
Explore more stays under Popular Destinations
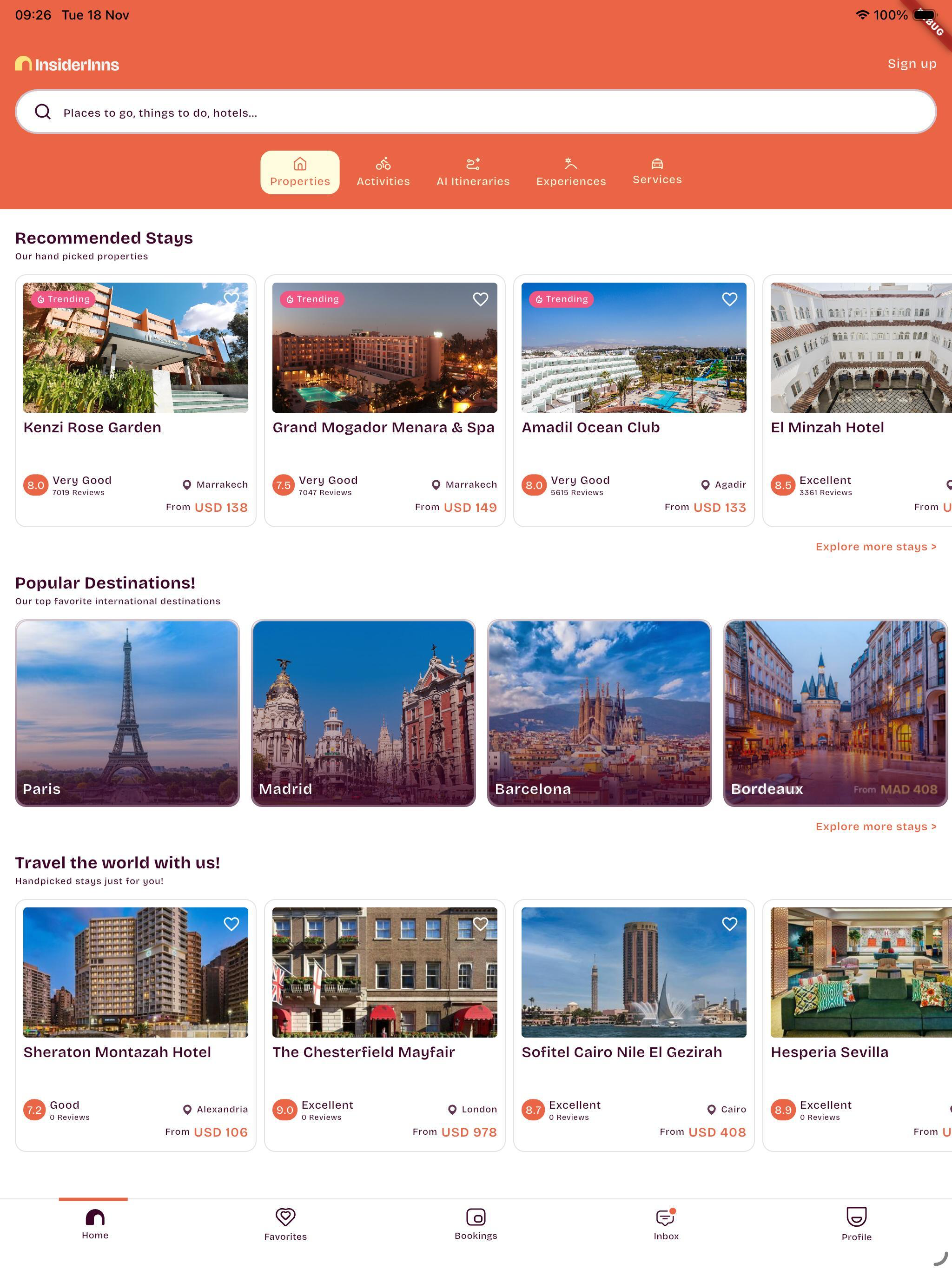[876, 826]
